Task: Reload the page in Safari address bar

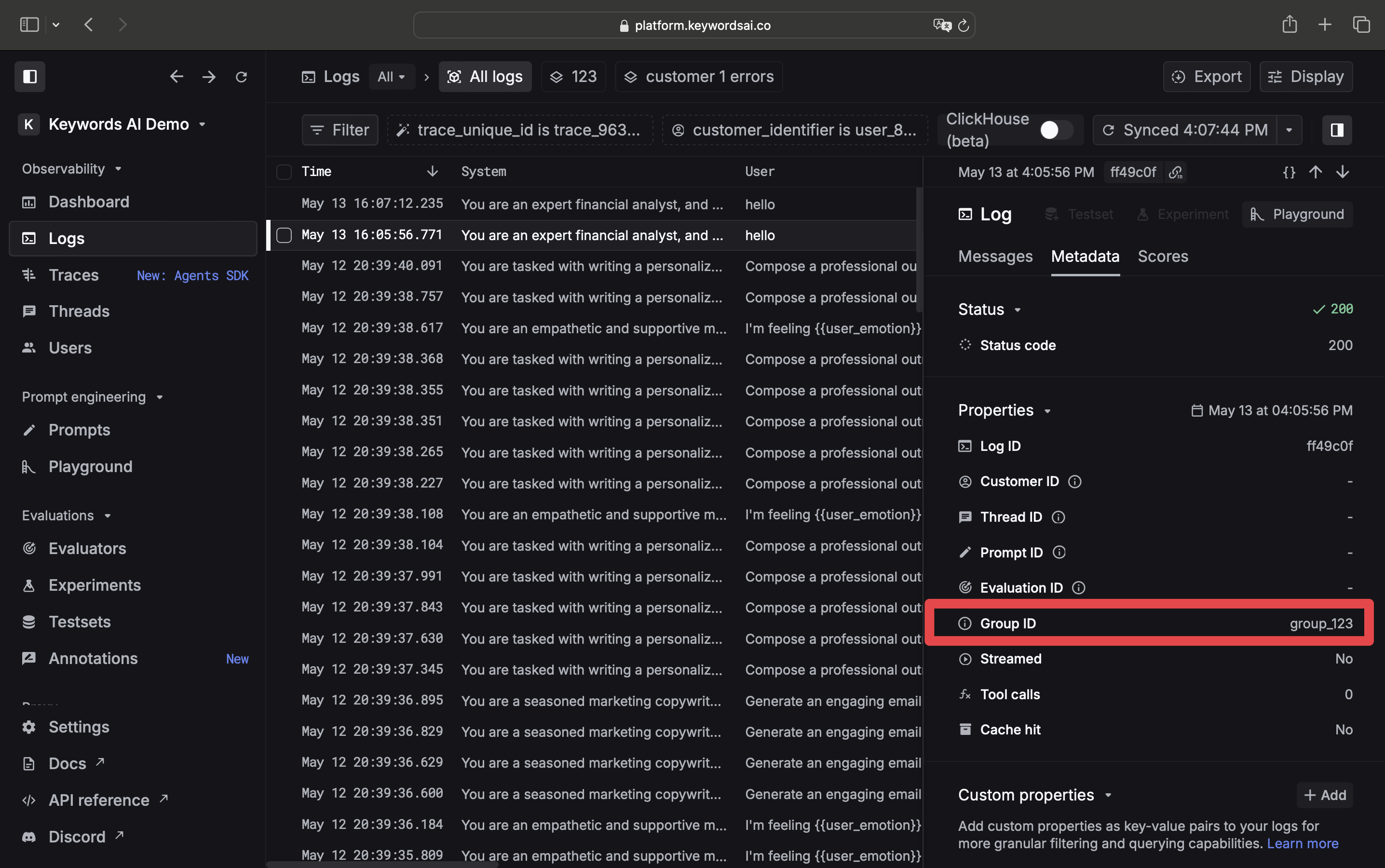Action: (x=963, y=25)
